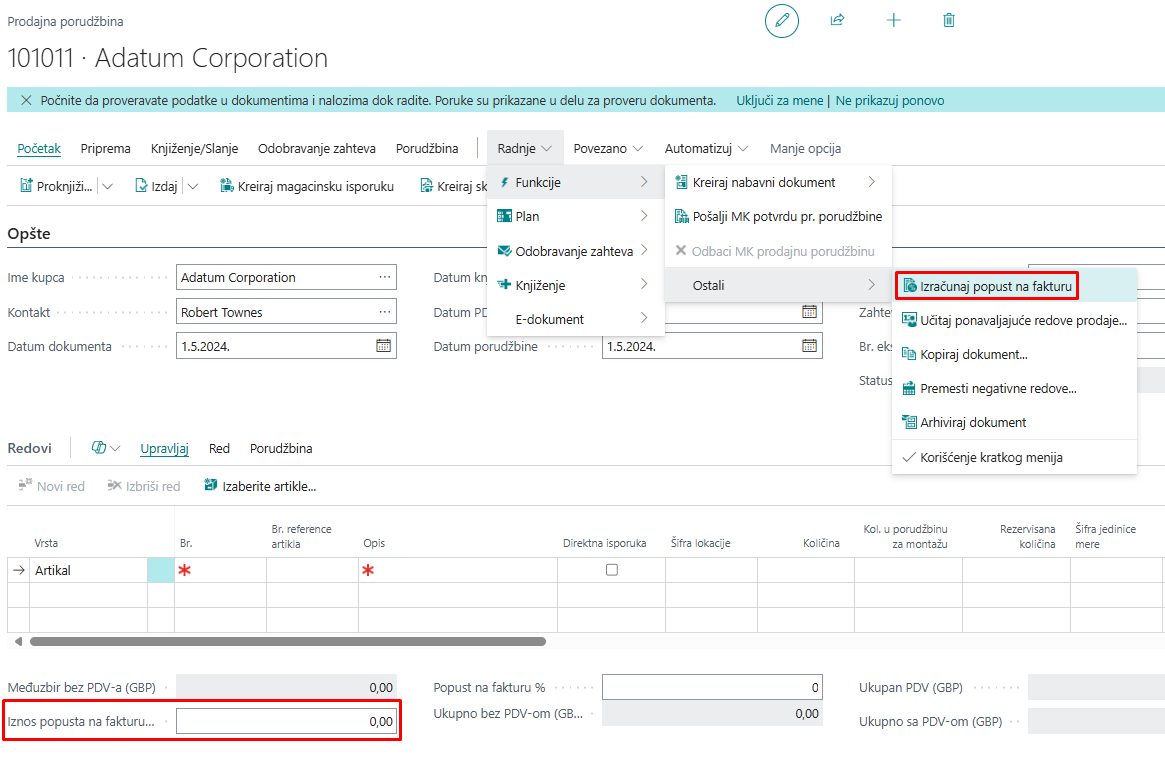Screen dimensions: 1165x762
Task: Click Kreiraj magacinsku isporuku toolbar action
Action: click(x=306, y=186)
